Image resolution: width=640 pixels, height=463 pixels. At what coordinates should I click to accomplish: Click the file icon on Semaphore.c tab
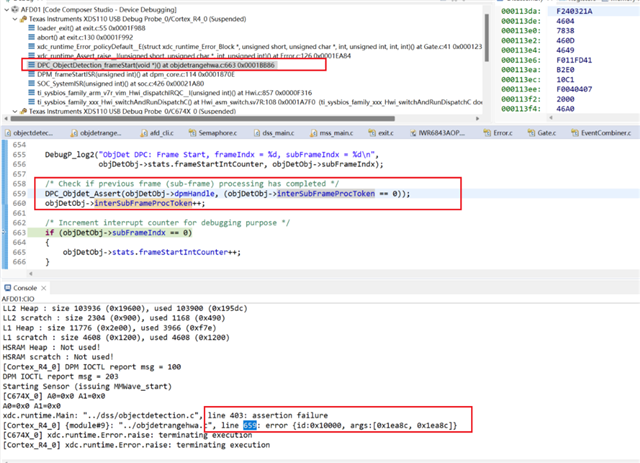tap(192, 133)
